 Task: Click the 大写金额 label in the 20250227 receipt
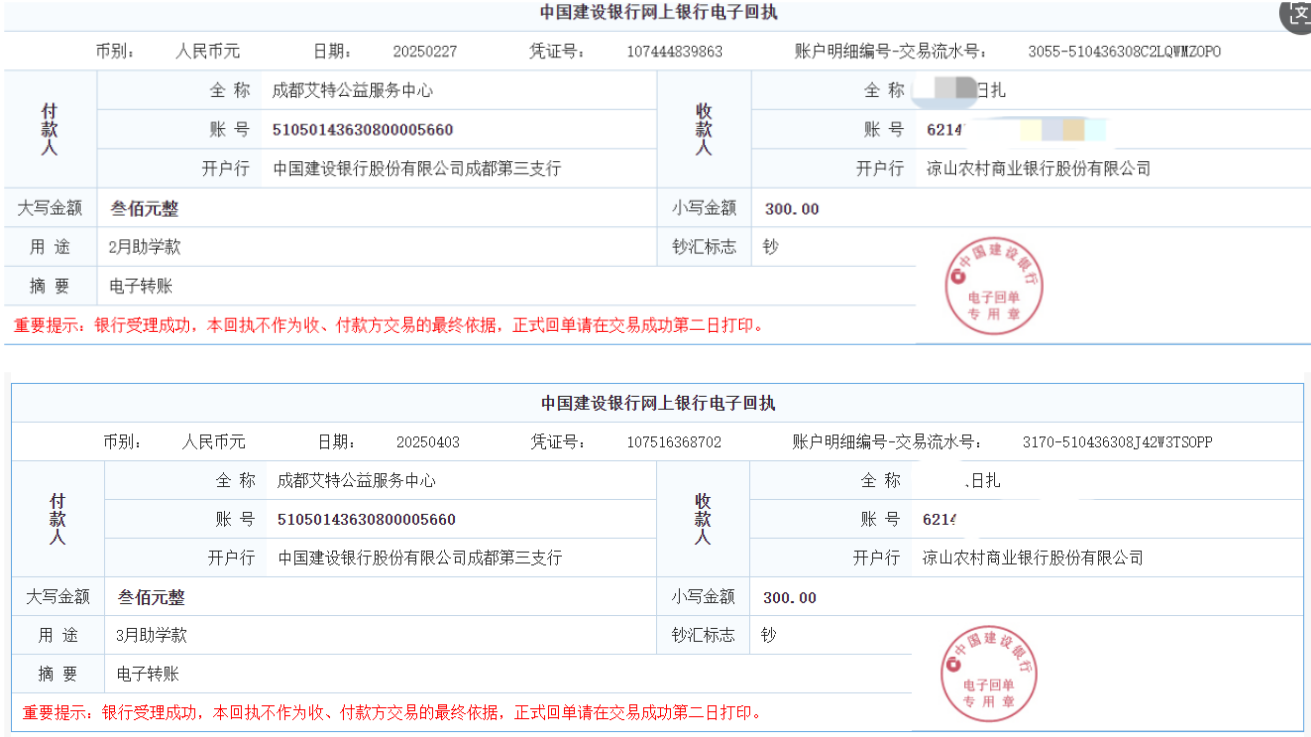click(50, 209)
